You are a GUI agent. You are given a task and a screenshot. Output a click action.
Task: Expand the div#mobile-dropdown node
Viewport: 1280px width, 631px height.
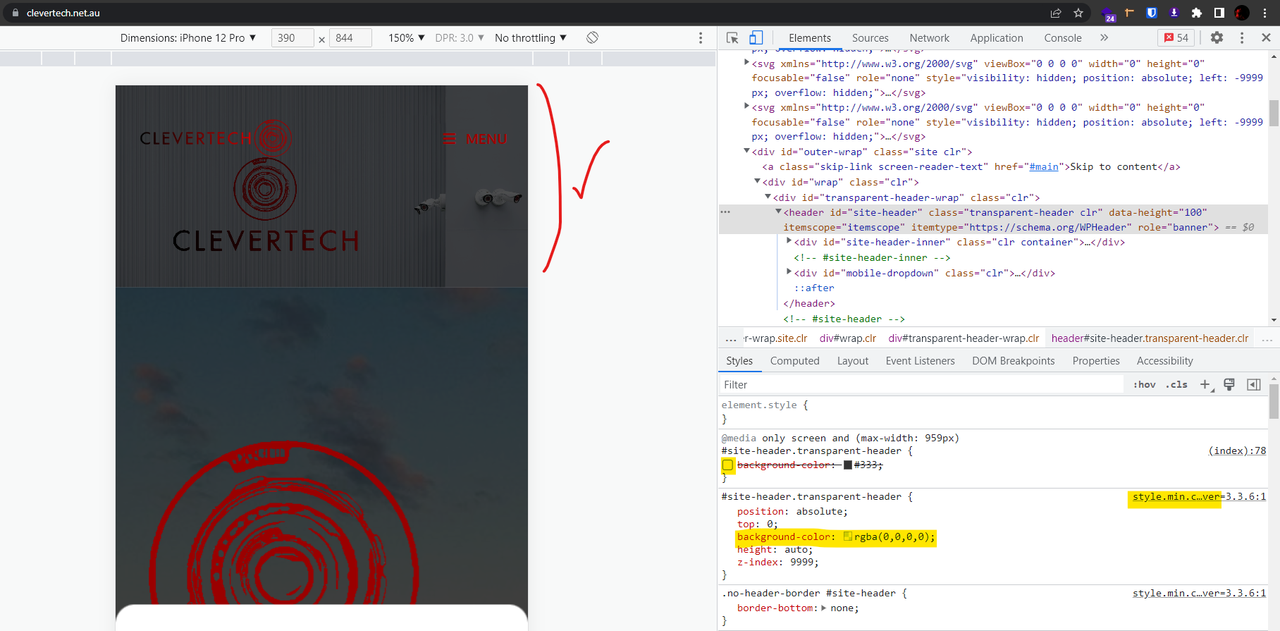tap(789, 272)
